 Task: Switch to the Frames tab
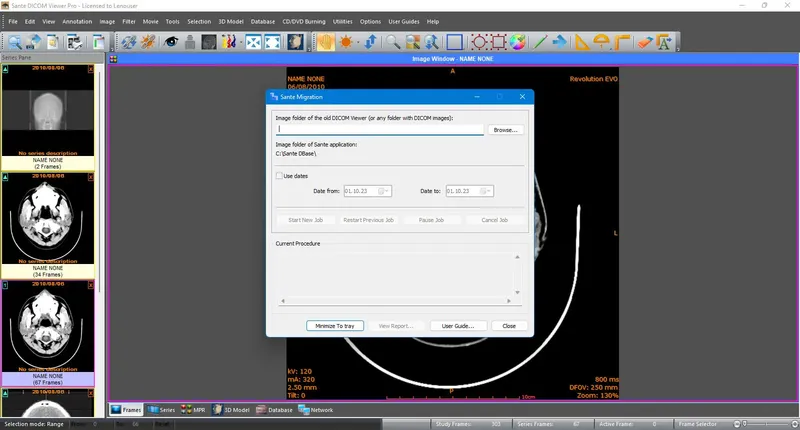click(126, 410)
